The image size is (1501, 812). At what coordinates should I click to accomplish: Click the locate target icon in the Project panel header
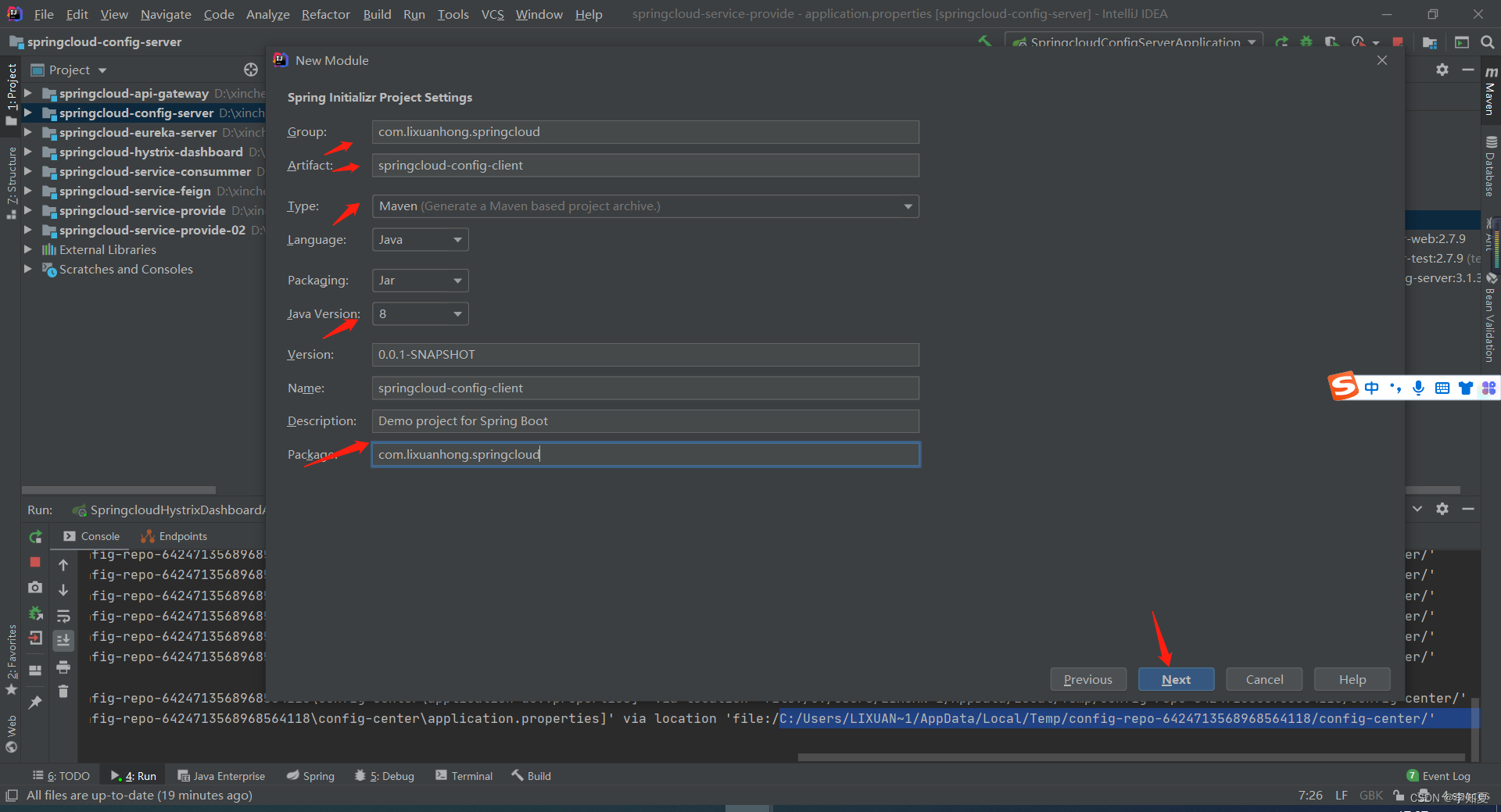(251, 70)
